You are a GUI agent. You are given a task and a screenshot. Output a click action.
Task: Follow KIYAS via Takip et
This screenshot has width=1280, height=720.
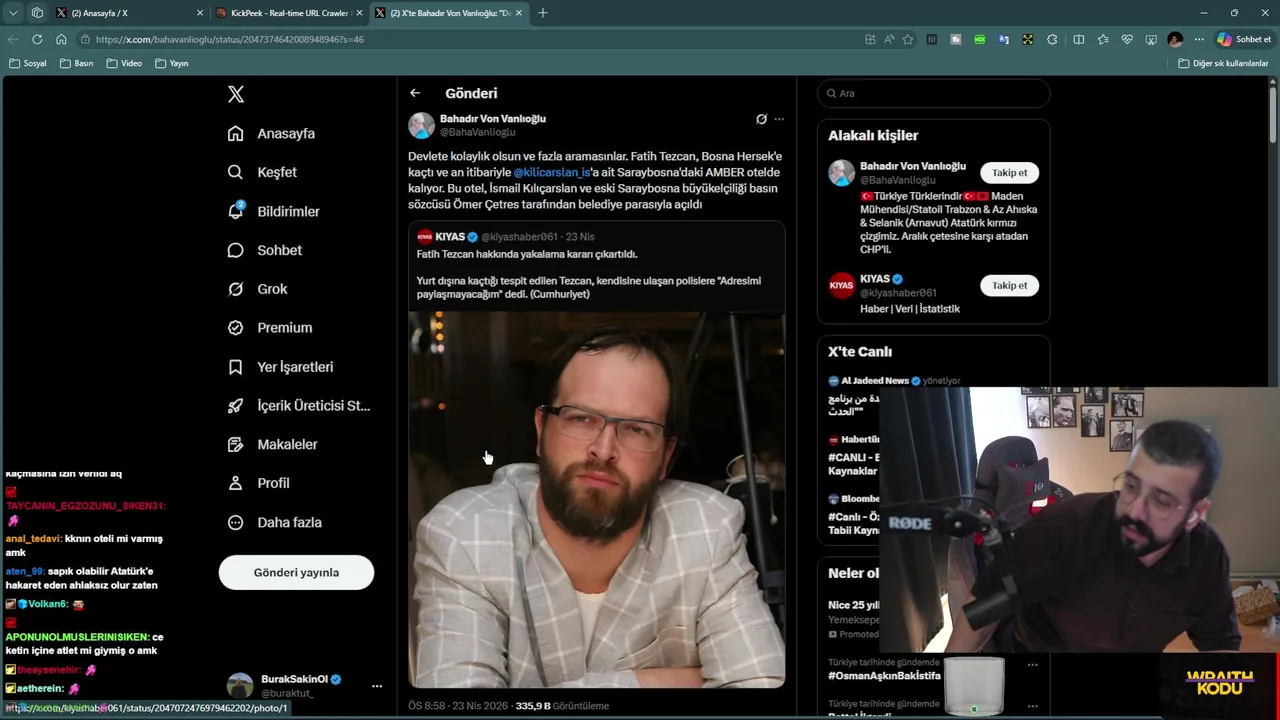click(1009, 286)
